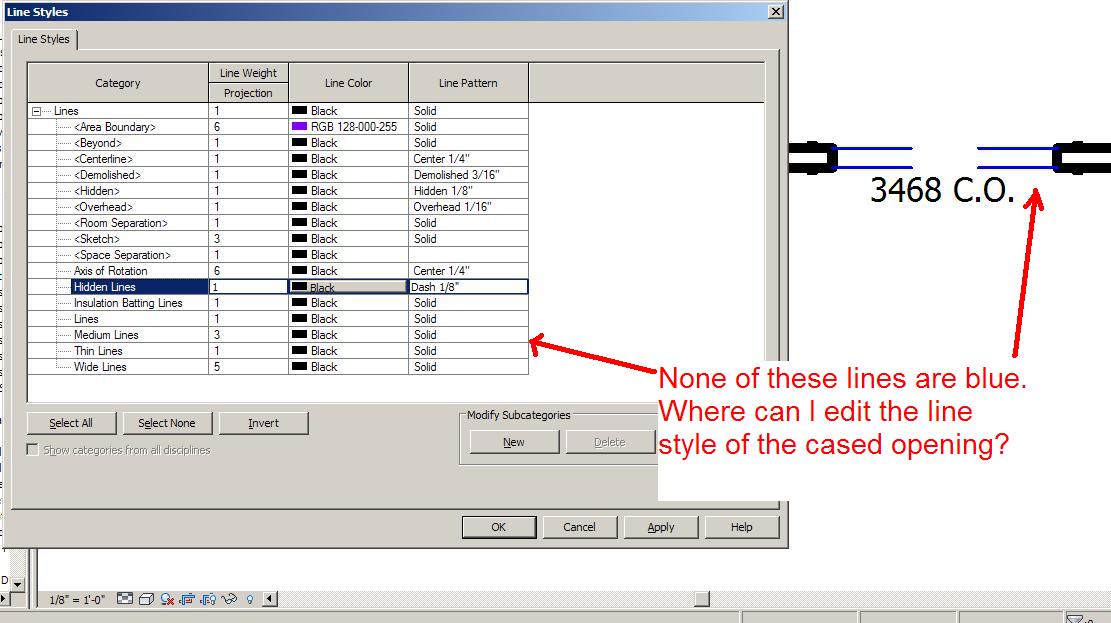Screen dimensions: 1111x623
Task: Click the 3468 C.O. tag in drawing
Action: click(942, 190)
